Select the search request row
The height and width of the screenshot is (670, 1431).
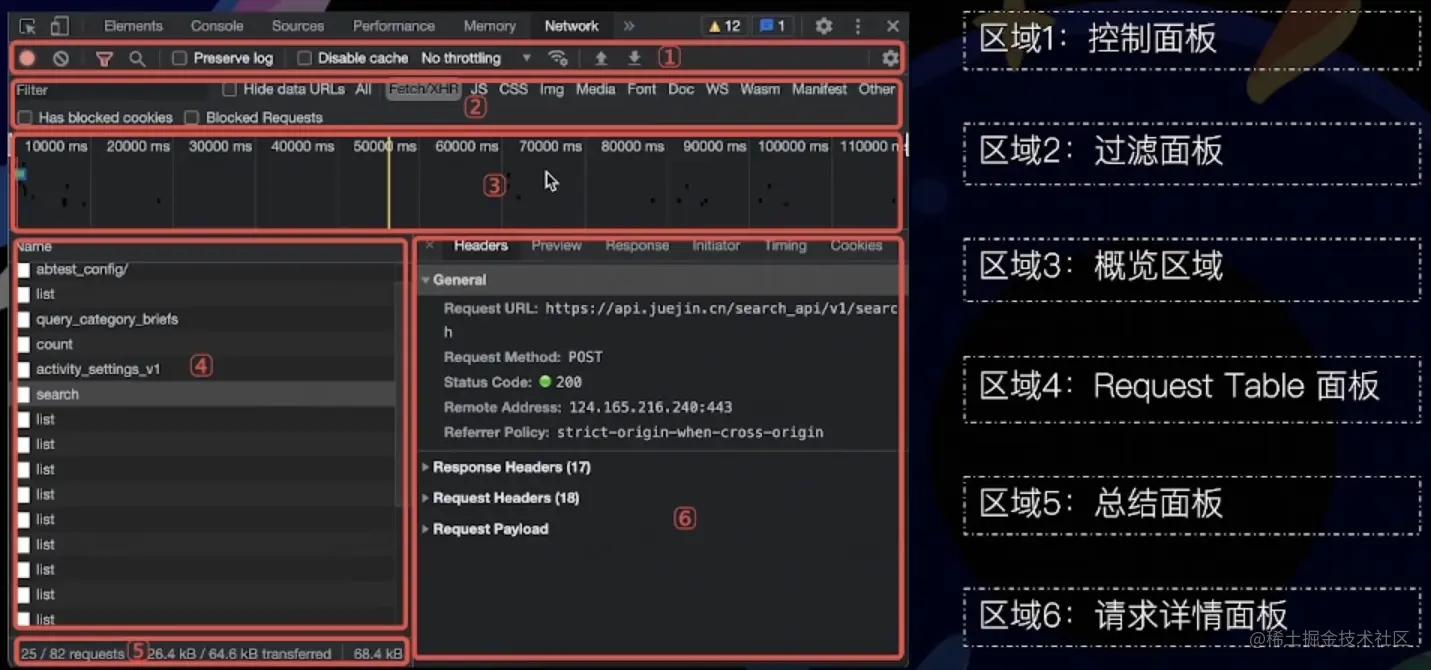[x=205, y=394]
